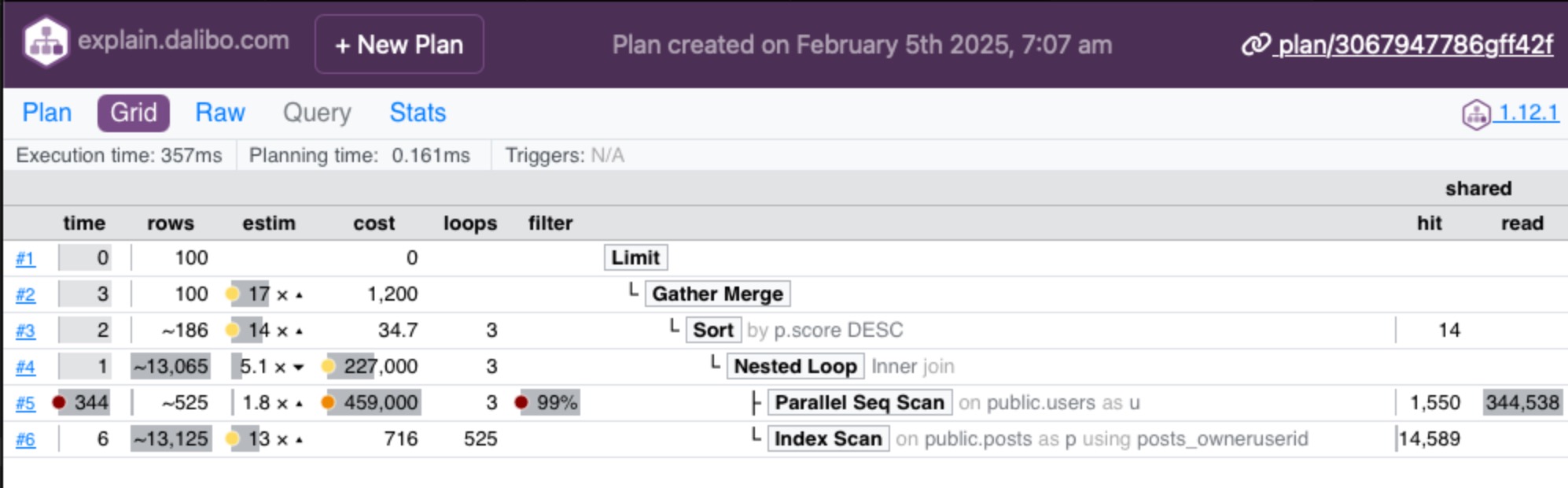Click the orange cost dot for 459,000
The width and height of the screenshot is (1568, 488).
(x=328, y=402)
